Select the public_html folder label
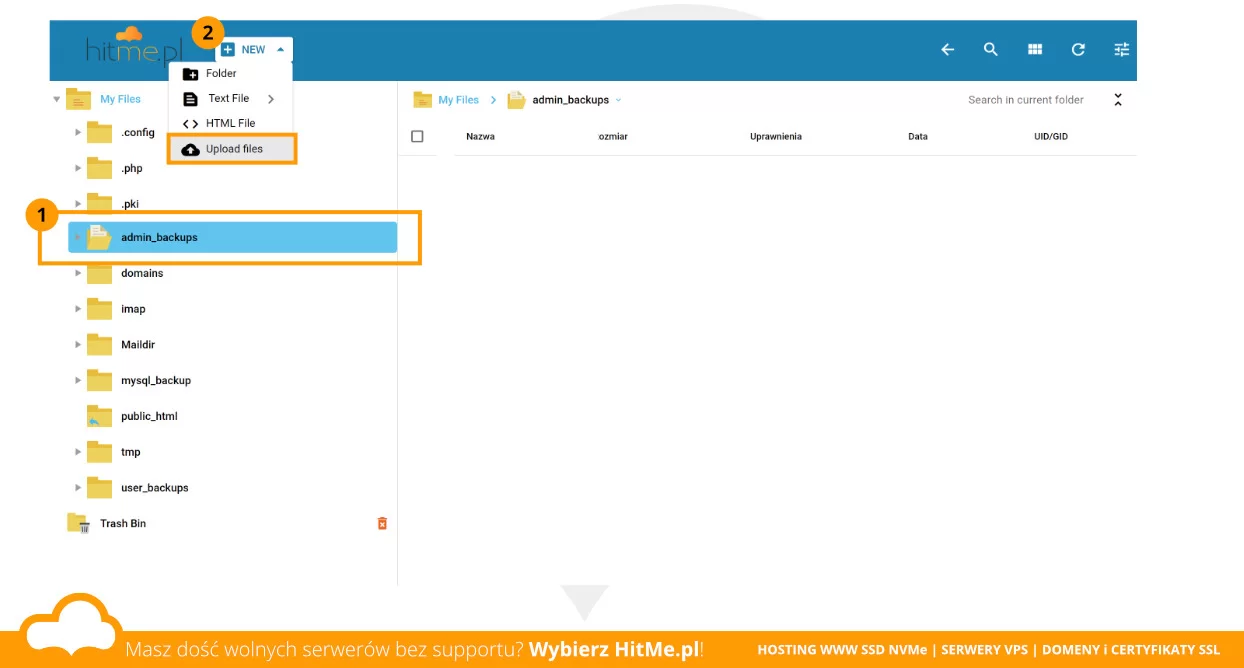The width and height of the screenshot is (1244, 668). [149, 416]
